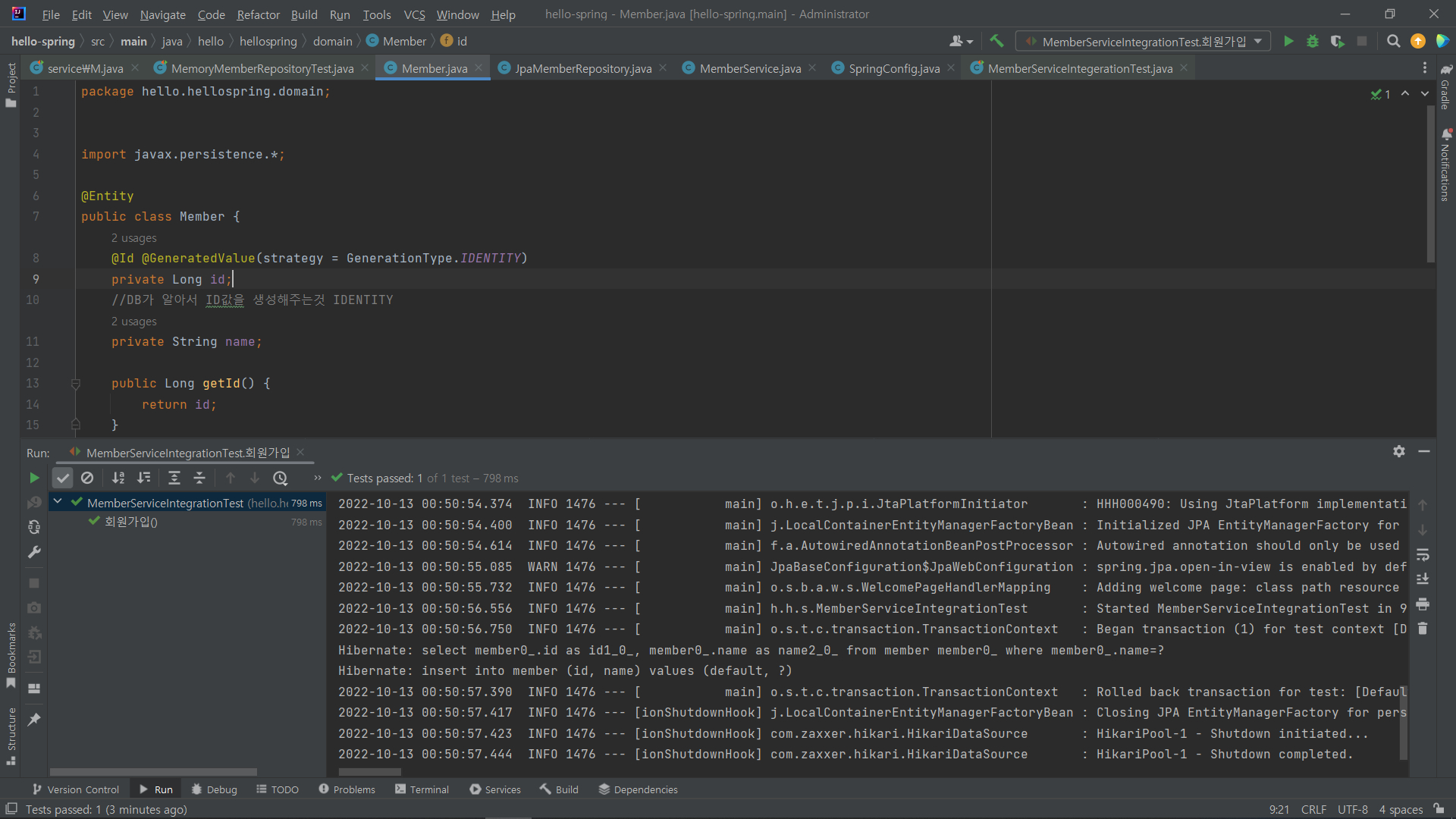This screenshot has width=1456, height=819.
Task: Open the VCS menu
Action: click(x=414, y=14)
